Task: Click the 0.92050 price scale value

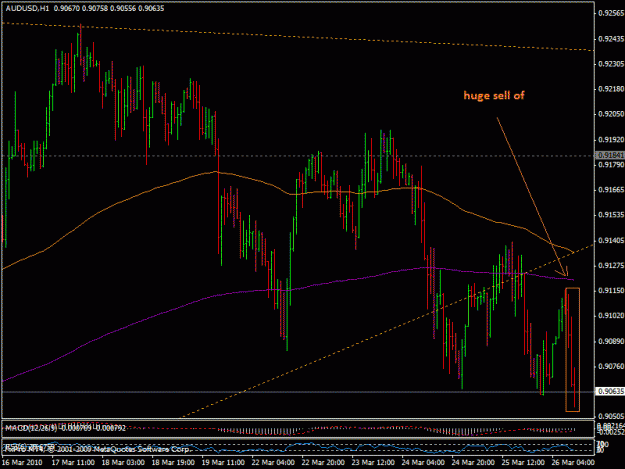Action: pos(611,114)
